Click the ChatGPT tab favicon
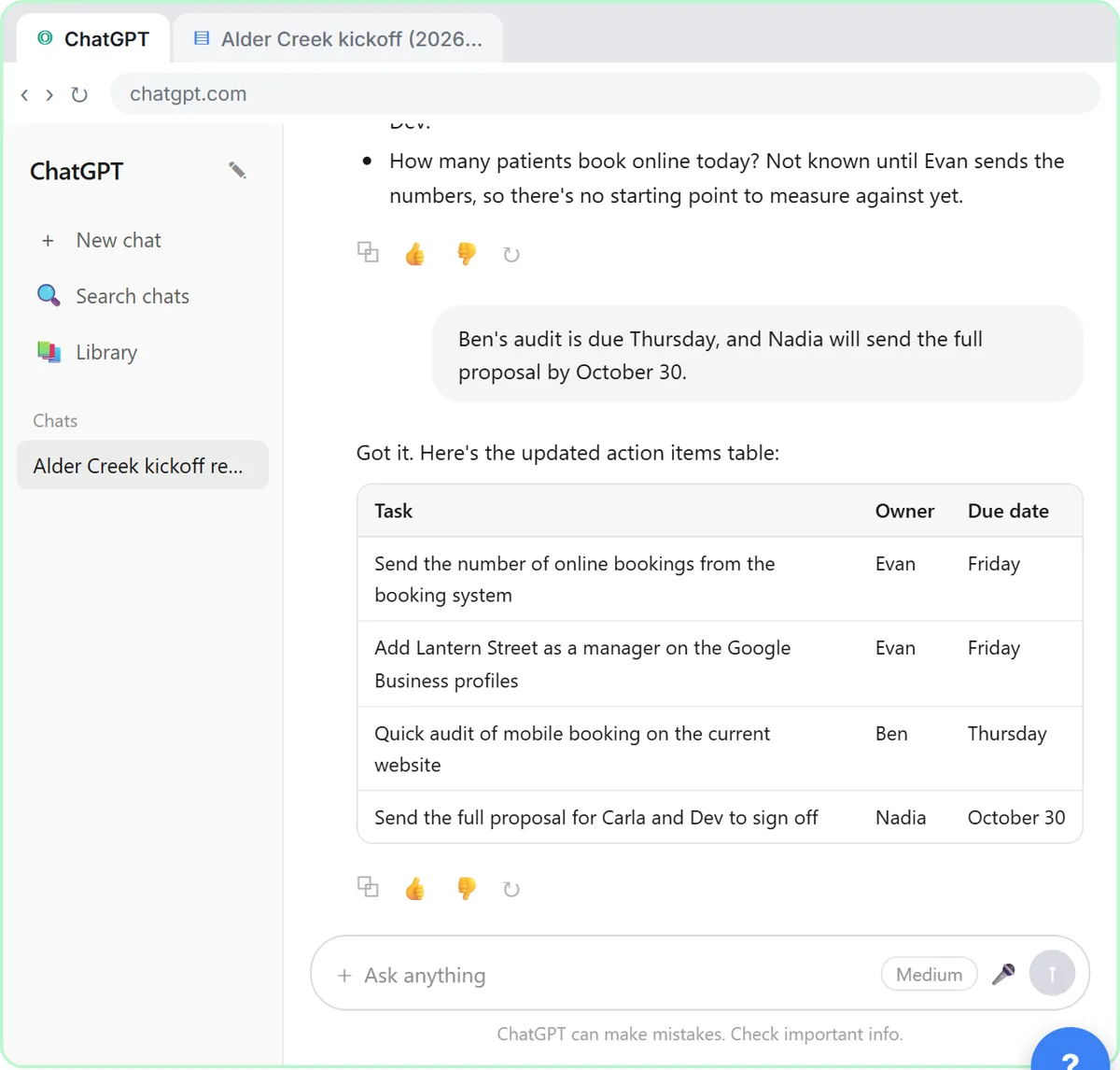The width and height of the screenshot is (1120, 1070). coord(45,38)
